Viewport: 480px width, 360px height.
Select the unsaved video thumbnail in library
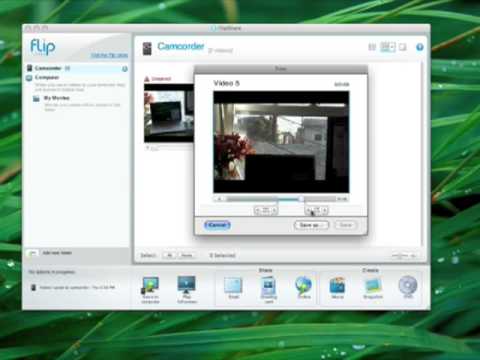pyautogui.click(x=169, y=113)
